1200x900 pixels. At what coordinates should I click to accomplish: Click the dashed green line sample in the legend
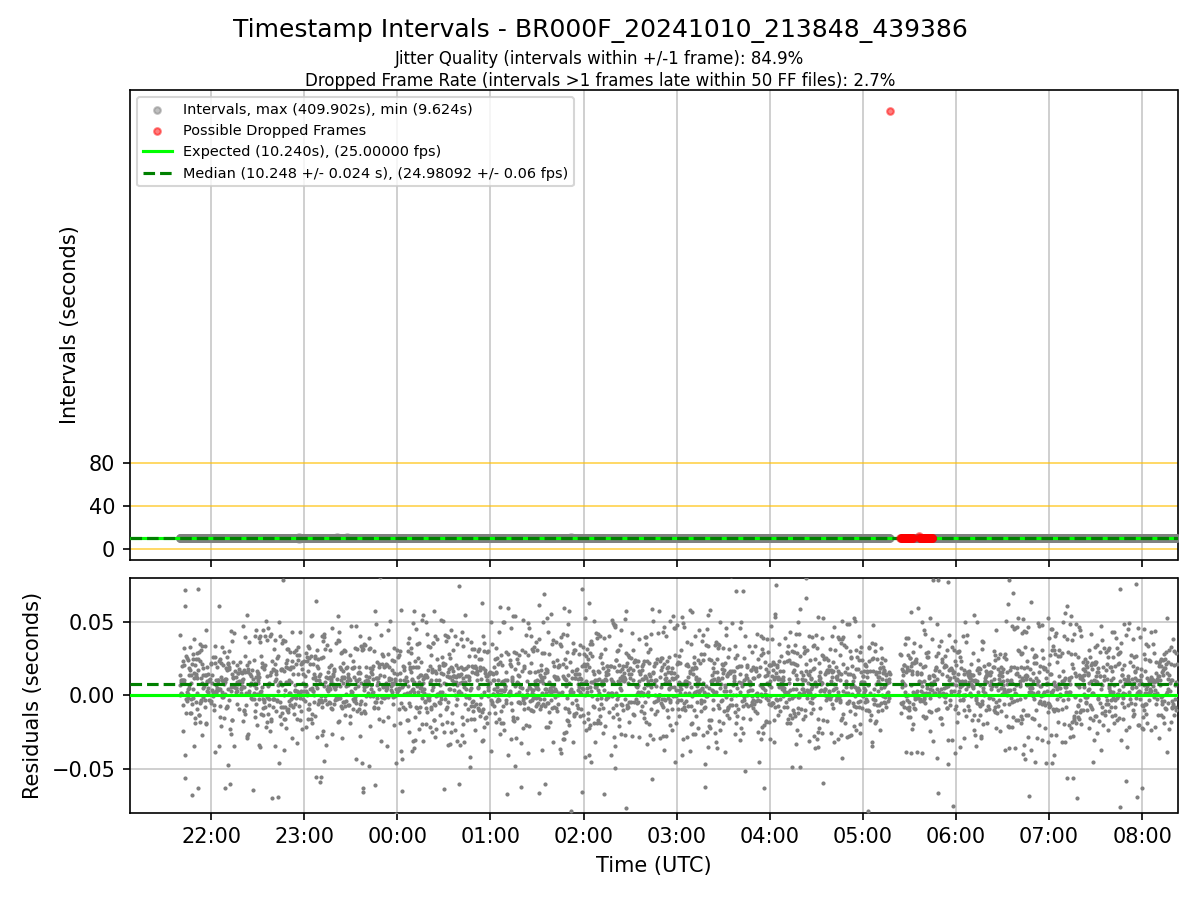pos(157,173)
